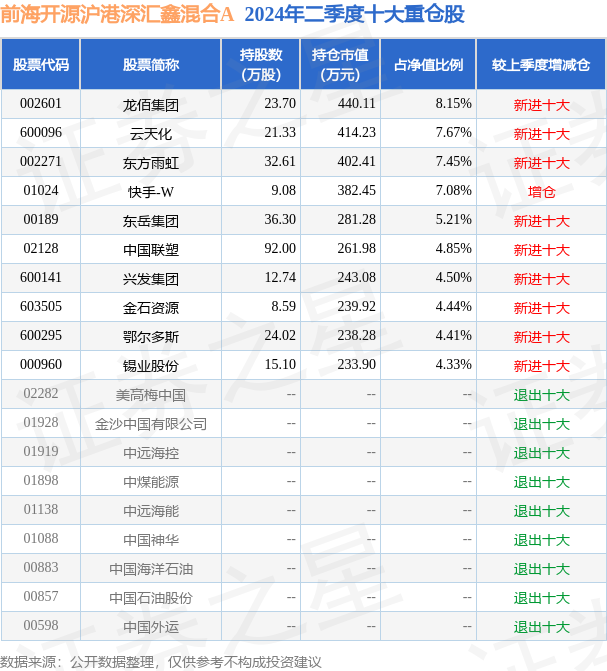Click the 较上季度增减仓 column header
Viewport: 607px width, 671px height.
tap(541, 65)
